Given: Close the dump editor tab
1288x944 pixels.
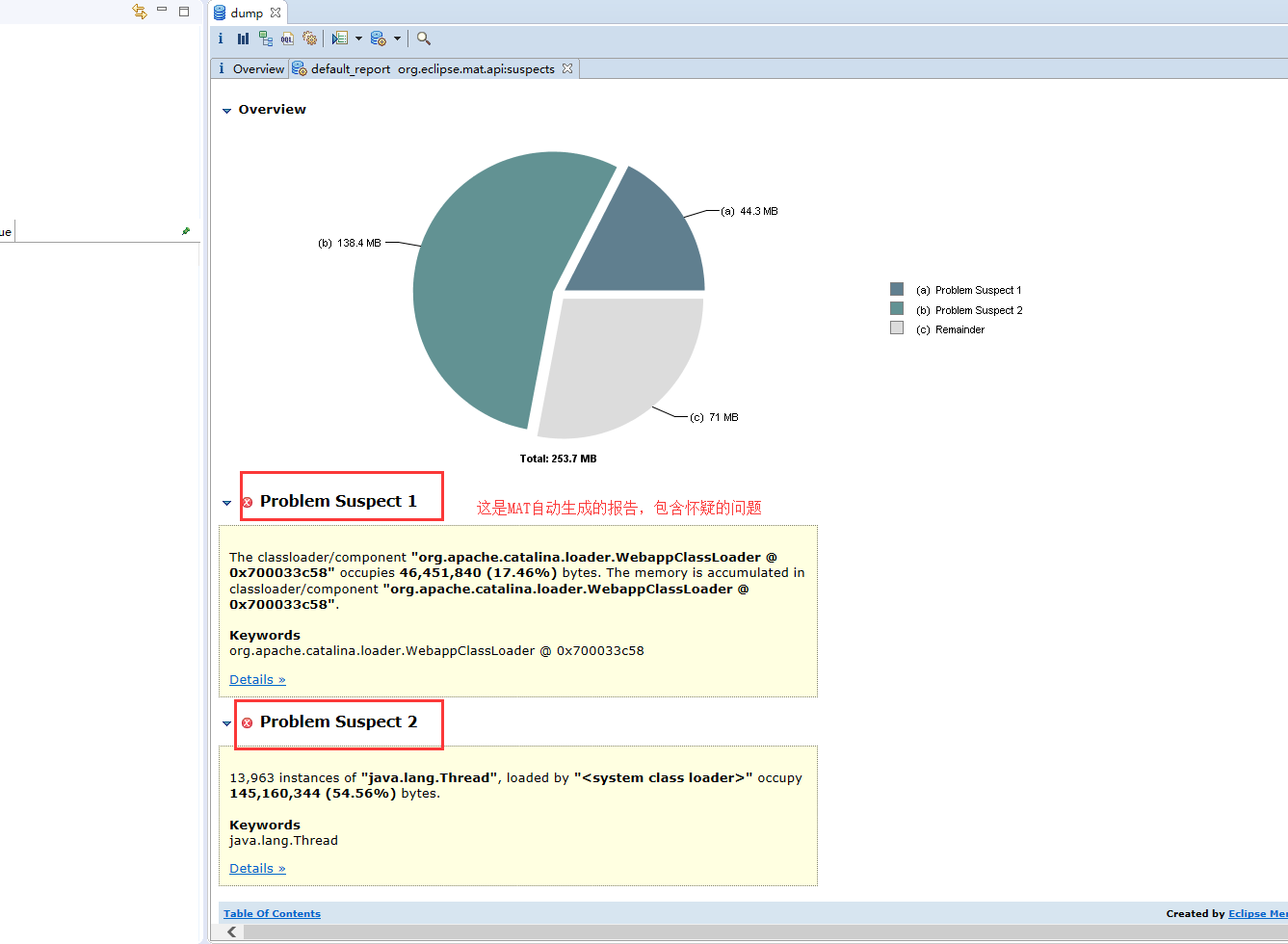Looking at the screenshot, I should [276, 13].
